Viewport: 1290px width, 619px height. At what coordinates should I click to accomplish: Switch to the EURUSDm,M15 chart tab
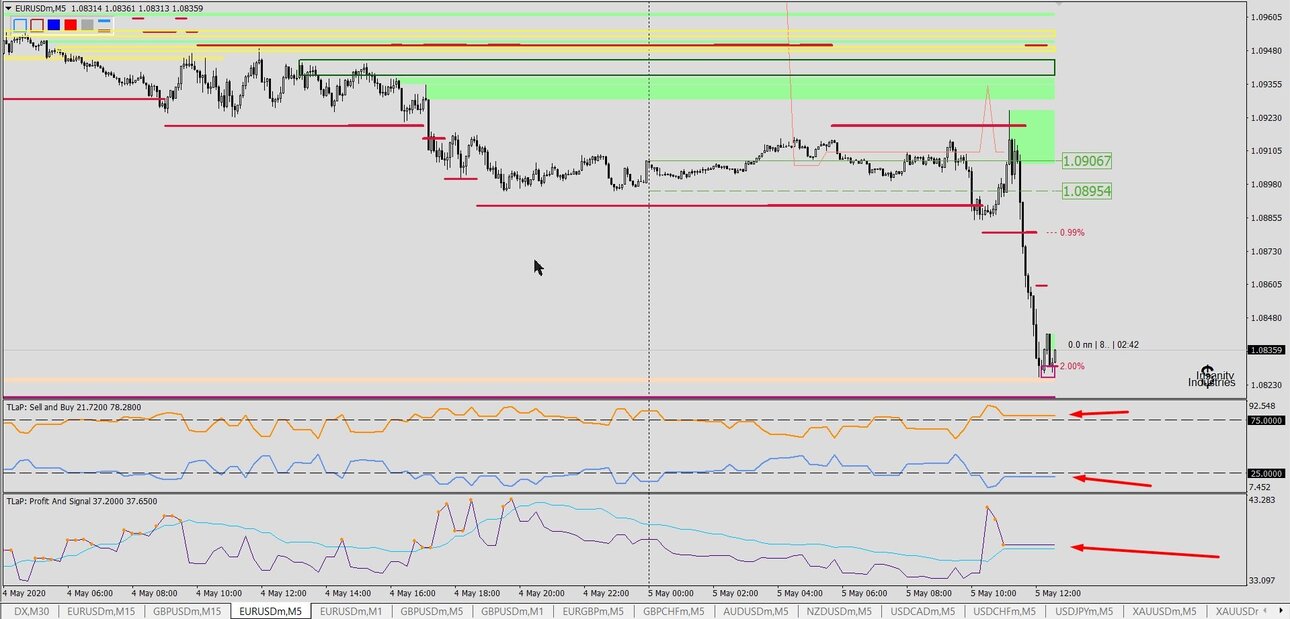coord(101,611)
